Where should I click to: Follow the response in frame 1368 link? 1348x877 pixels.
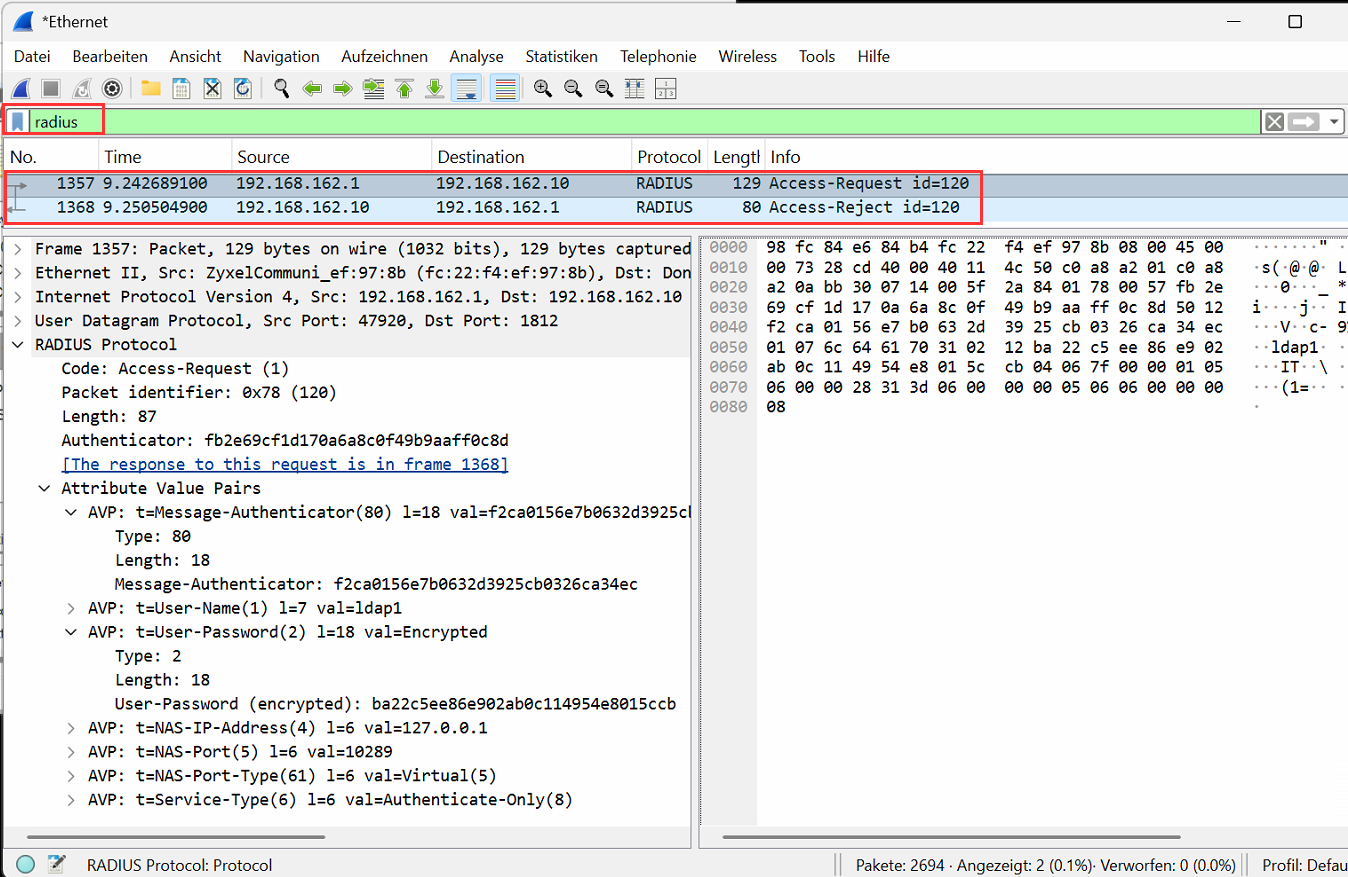pyautogui.click(x=285, y=464)
